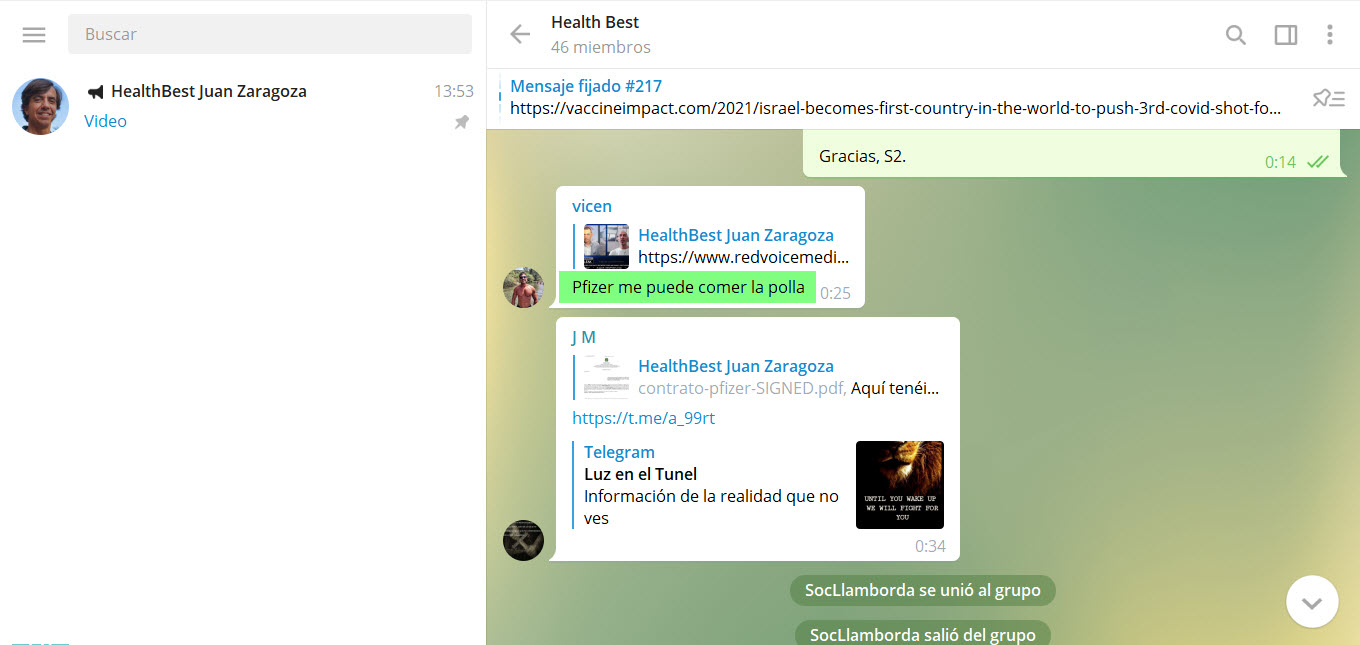1360x645 pixels.
Task: Open the three-dot chat options menu
Action: (x=1329, y=35)
